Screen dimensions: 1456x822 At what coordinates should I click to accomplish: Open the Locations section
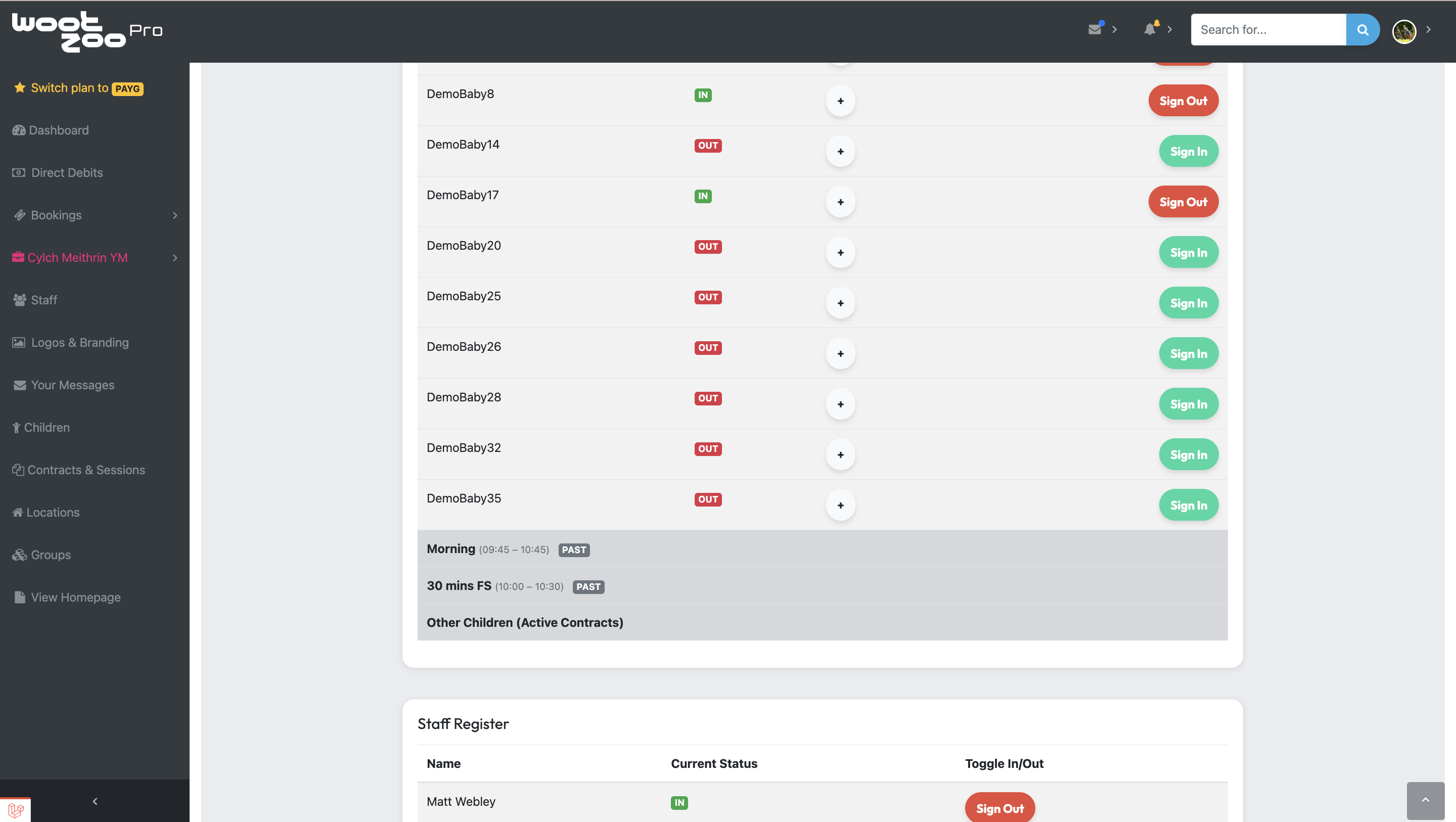click(53, 512)
